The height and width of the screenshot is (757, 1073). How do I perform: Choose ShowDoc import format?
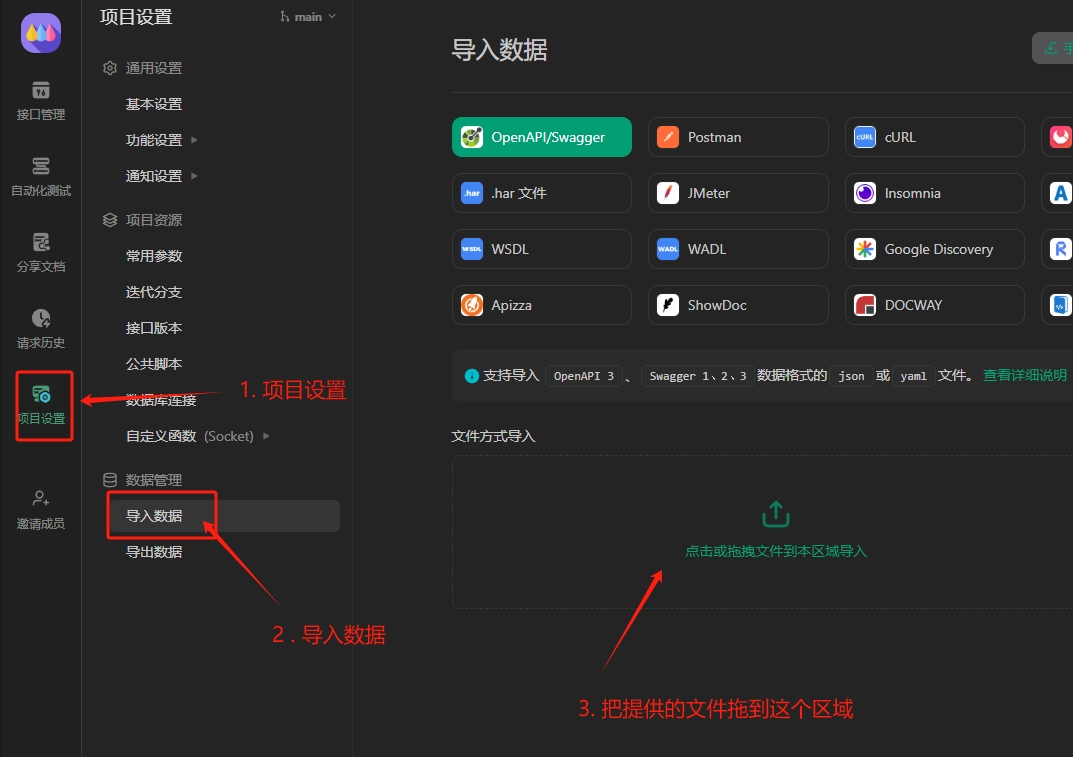coord(738,304)
